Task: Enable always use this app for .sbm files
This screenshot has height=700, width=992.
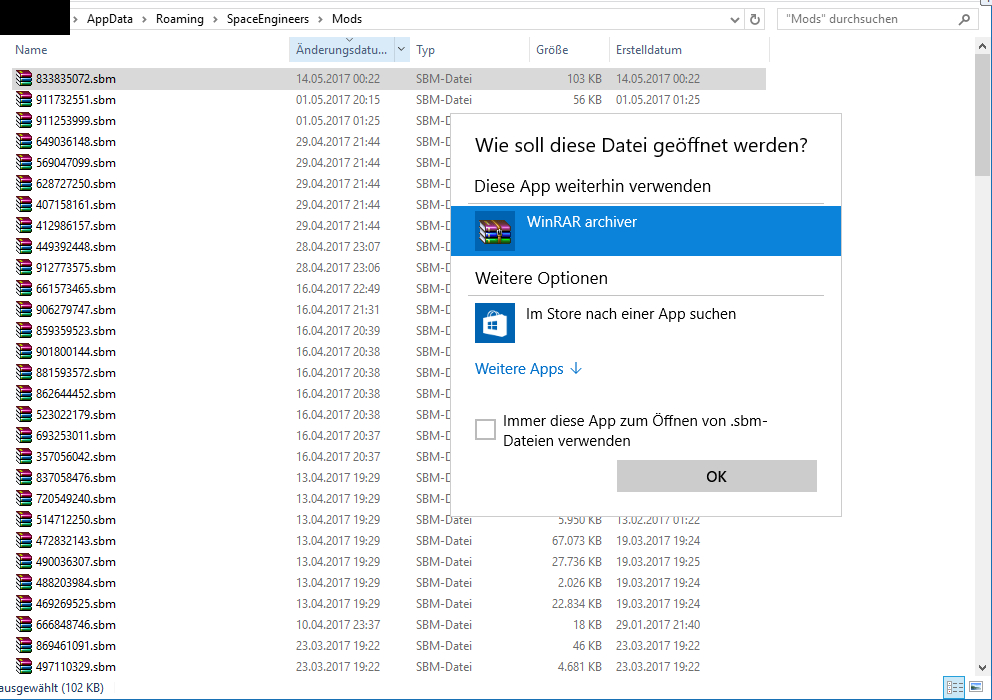Action: pyautogui.click(x=485, y=430)
